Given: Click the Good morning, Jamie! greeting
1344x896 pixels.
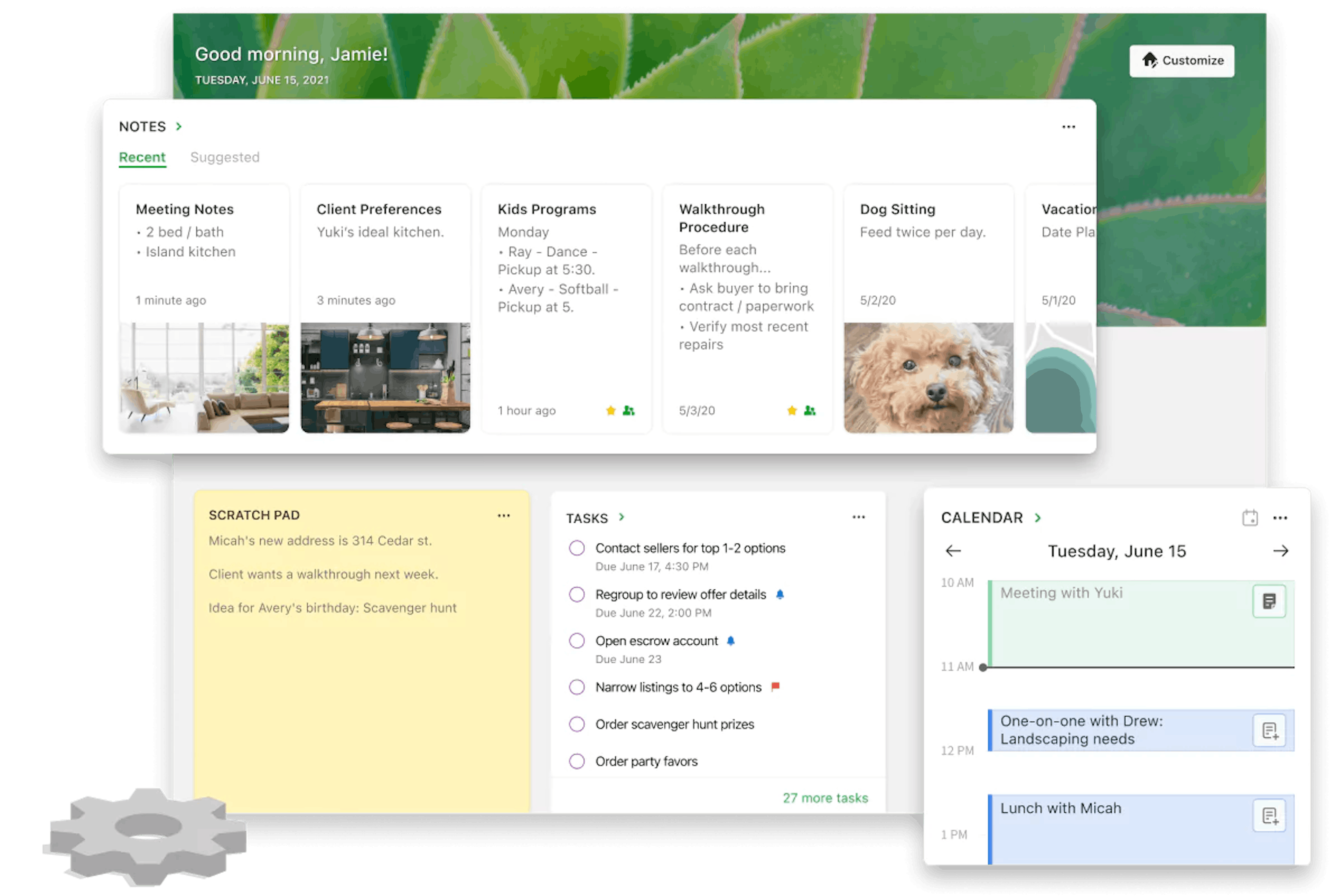Looking at the screenshot, I should pyautogui.click(x=292, y=54).
